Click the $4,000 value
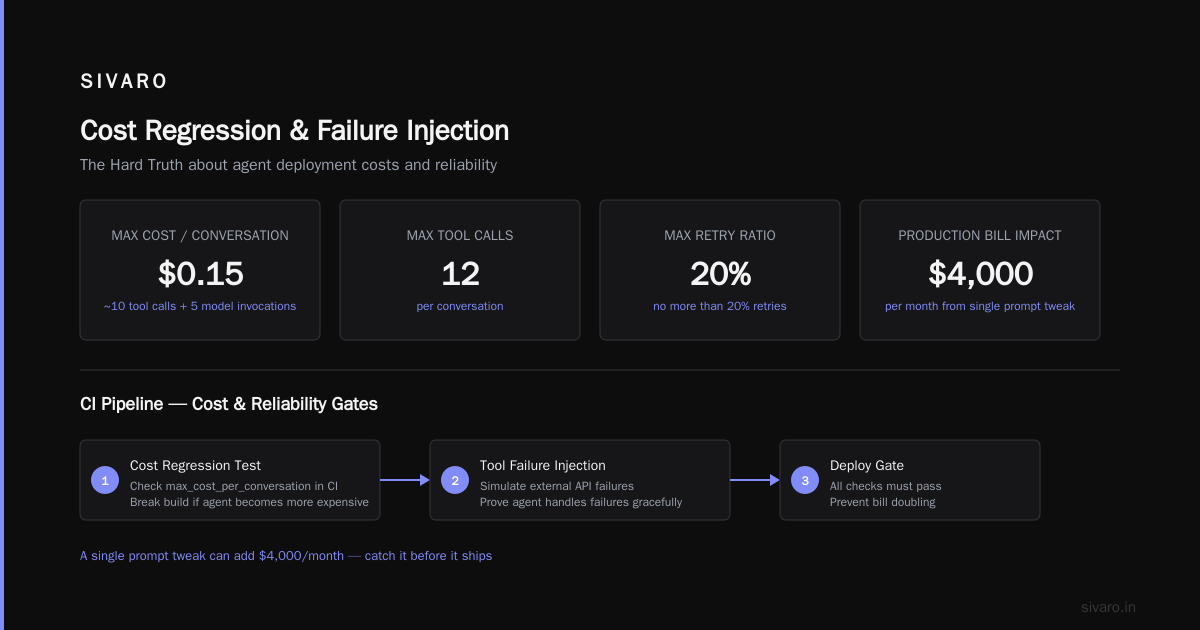1200x630 pixels. pyautogui.click(x=980, y=273)
